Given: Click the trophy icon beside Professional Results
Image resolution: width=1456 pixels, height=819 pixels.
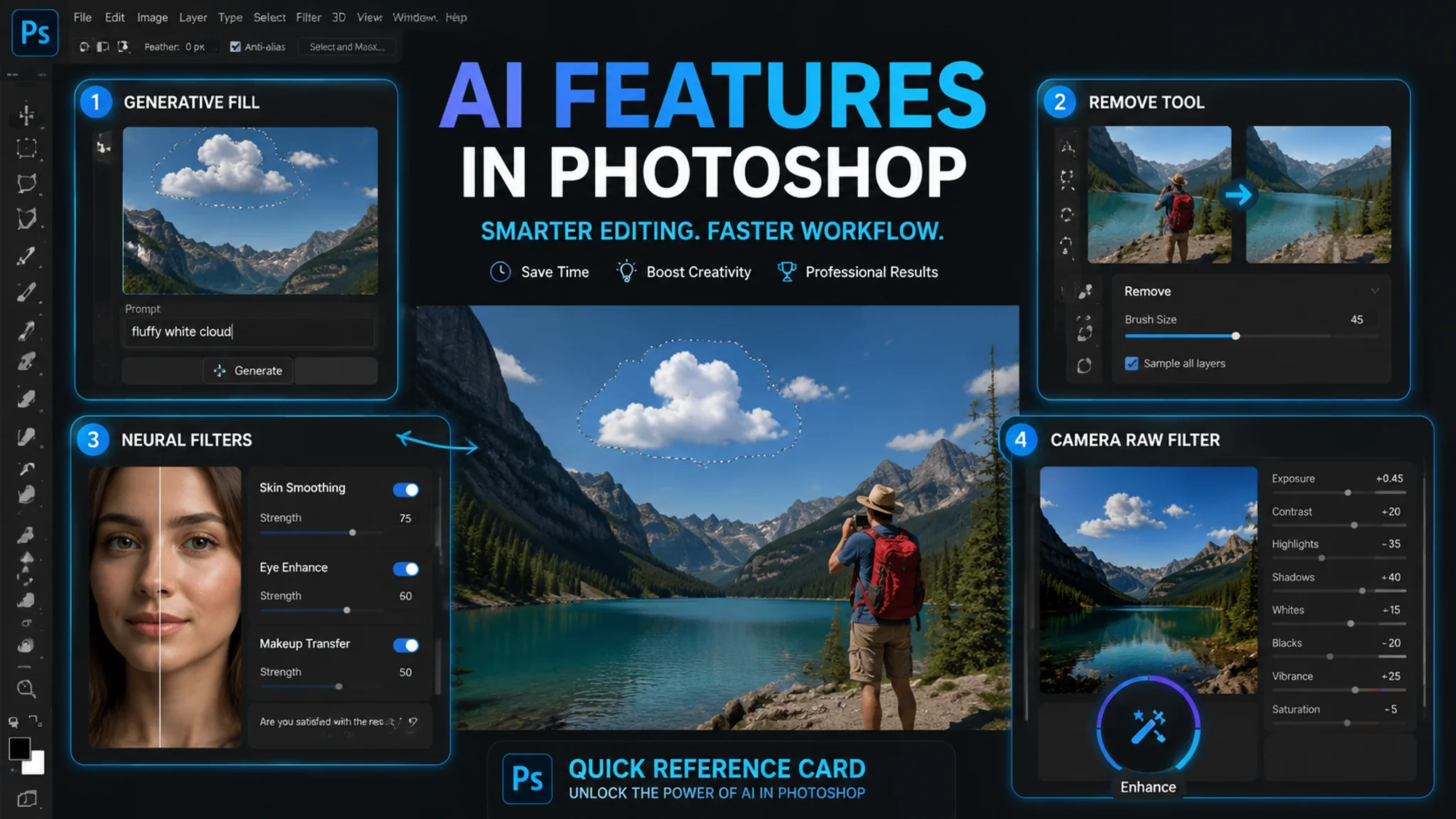Looking at the screenshot, I should tap(786, 272).
